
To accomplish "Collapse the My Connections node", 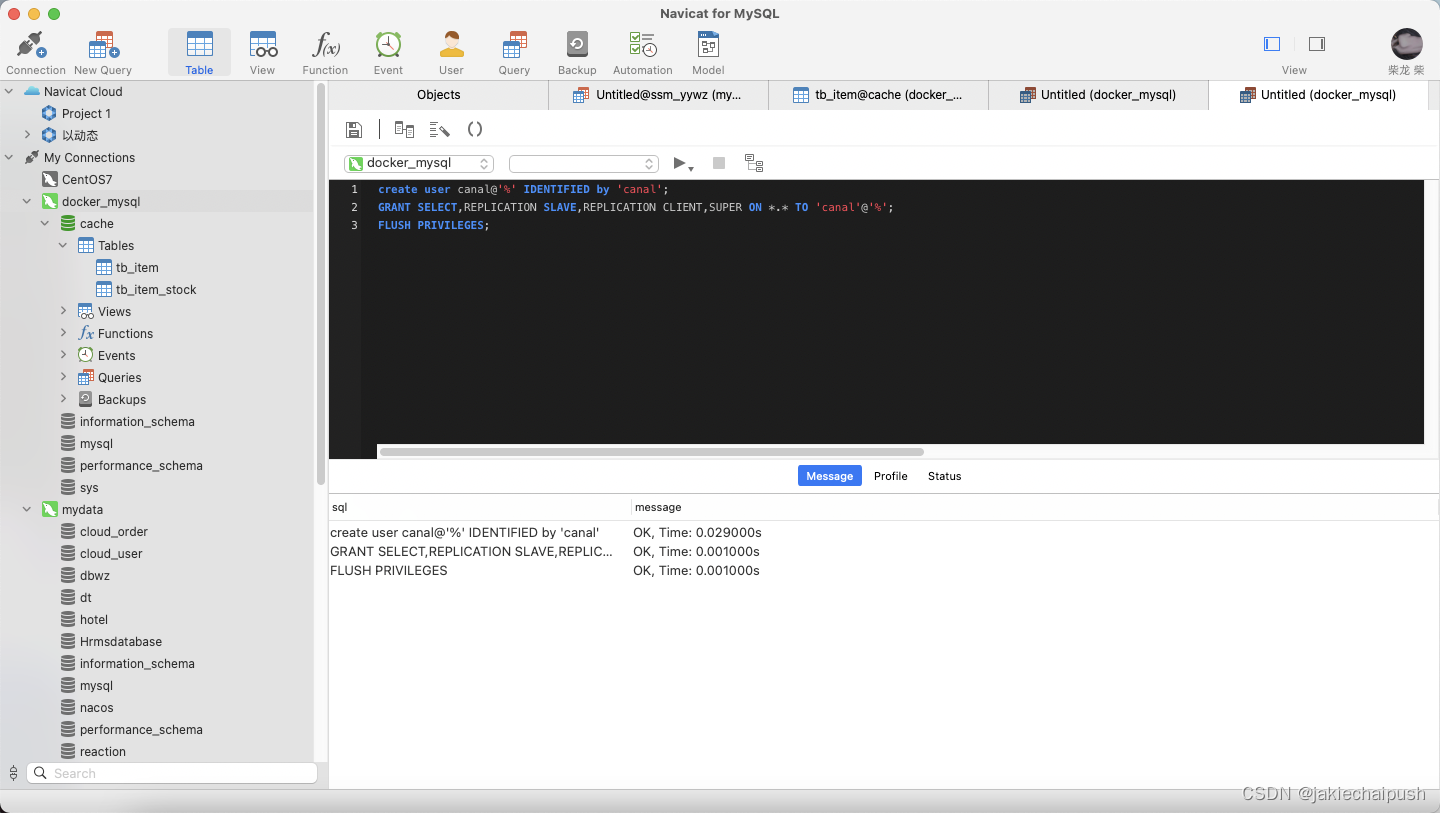I will click(x=9, y=157).
